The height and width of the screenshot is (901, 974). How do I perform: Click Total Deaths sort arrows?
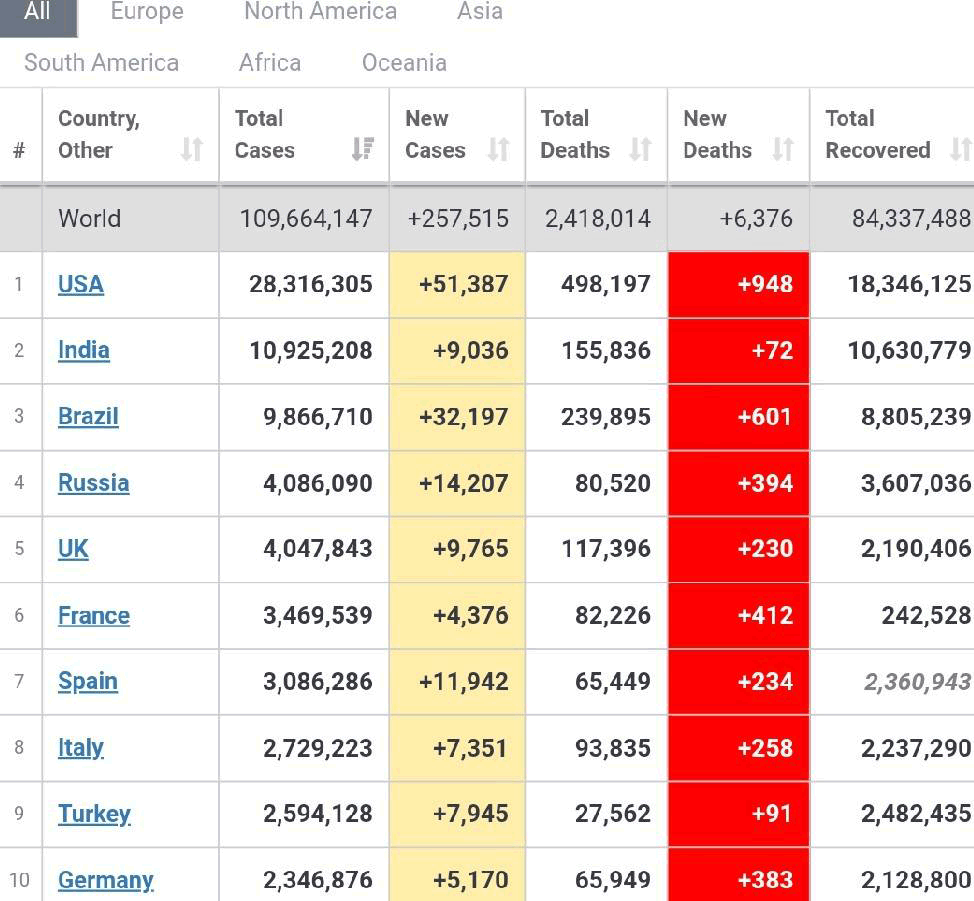pyautogui.click(x=640, y=150)
